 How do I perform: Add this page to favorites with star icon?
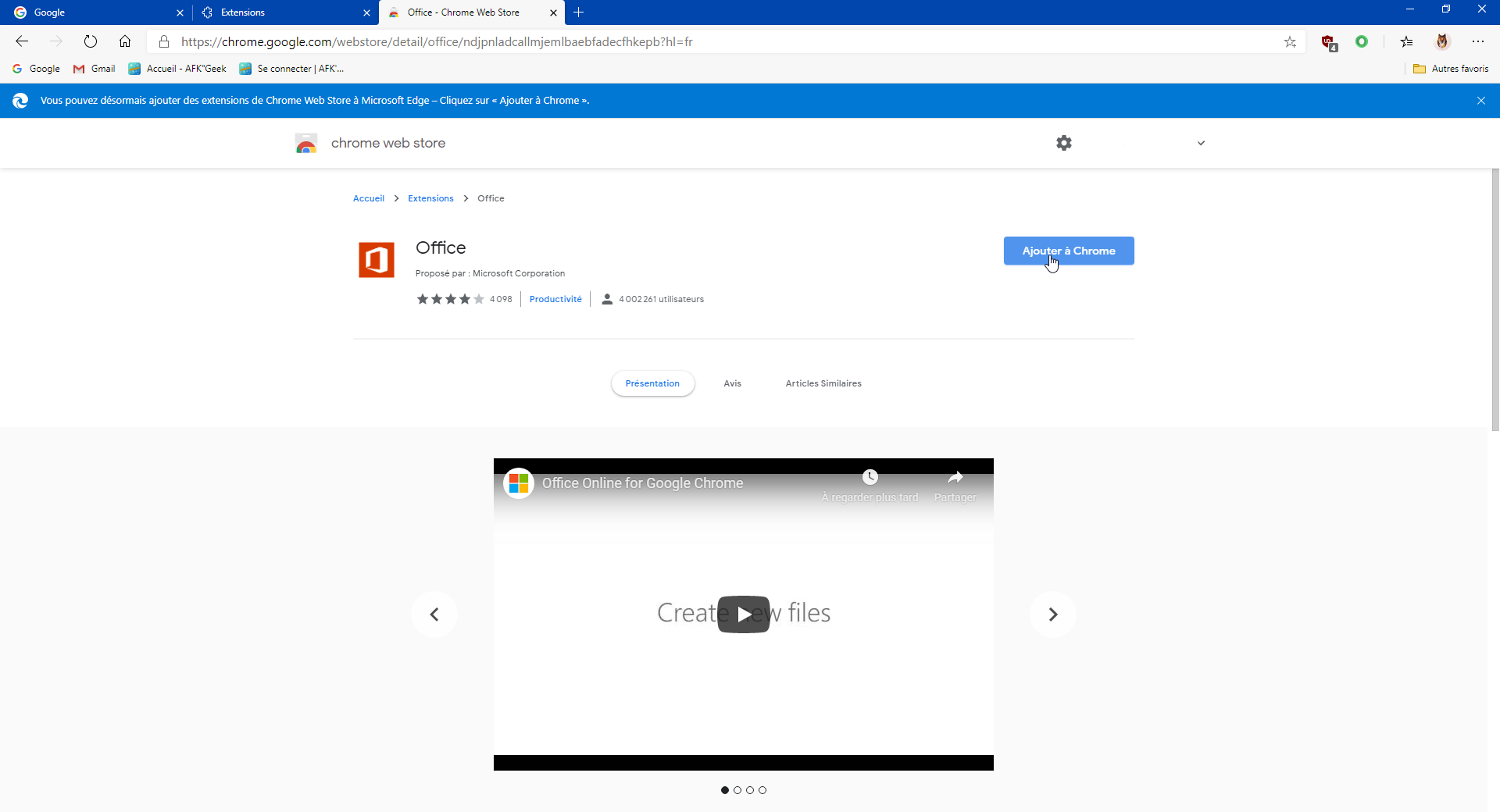click(x=1290, y=42)
